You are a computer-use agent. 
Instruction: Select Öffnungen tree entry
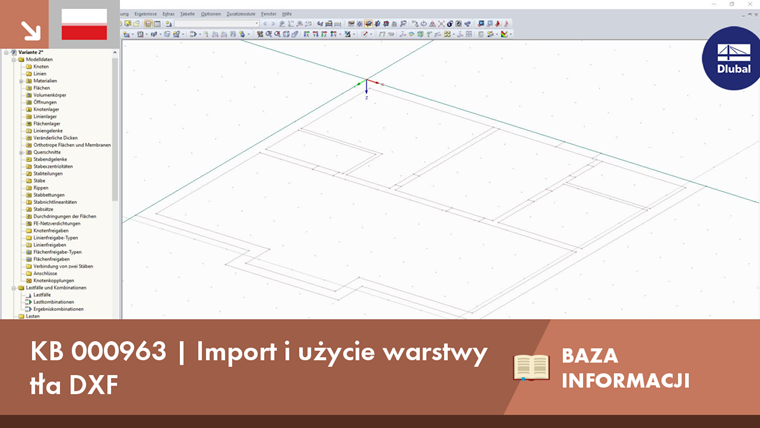pos(45,102)
